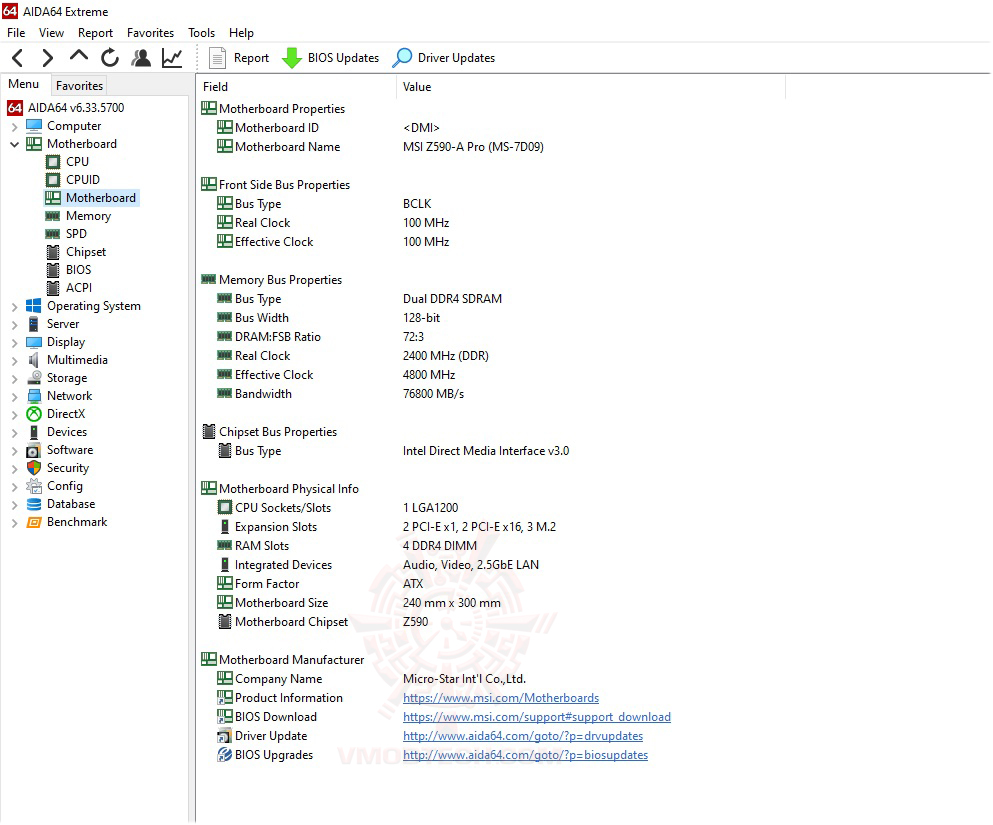Screen dimensions: 993x825
Task: Click the Network icon in tree
Action: (34, 396)
